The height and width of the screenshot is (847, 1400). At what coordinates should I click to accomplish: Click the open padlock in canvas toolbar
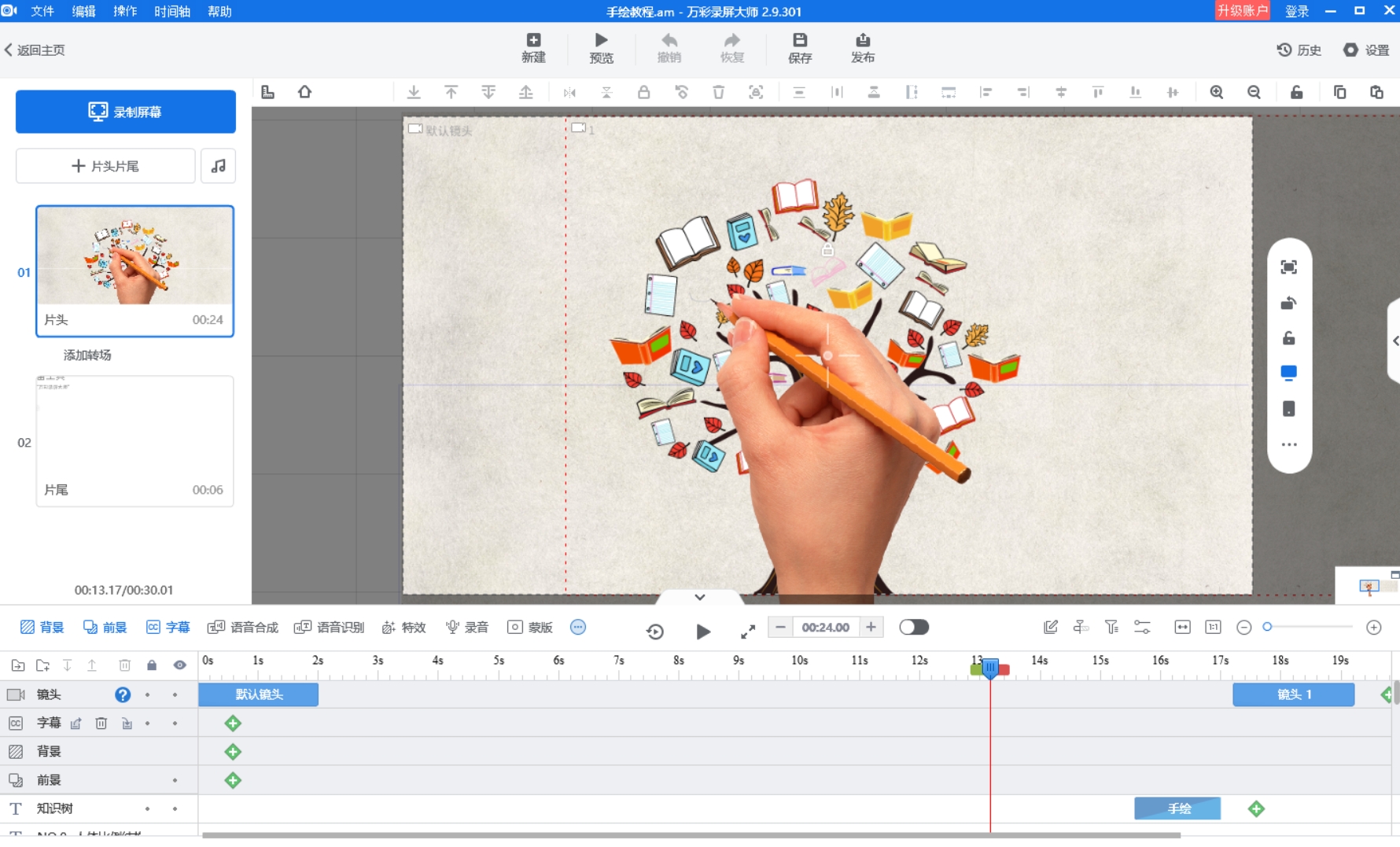(x=1296, y=92)
